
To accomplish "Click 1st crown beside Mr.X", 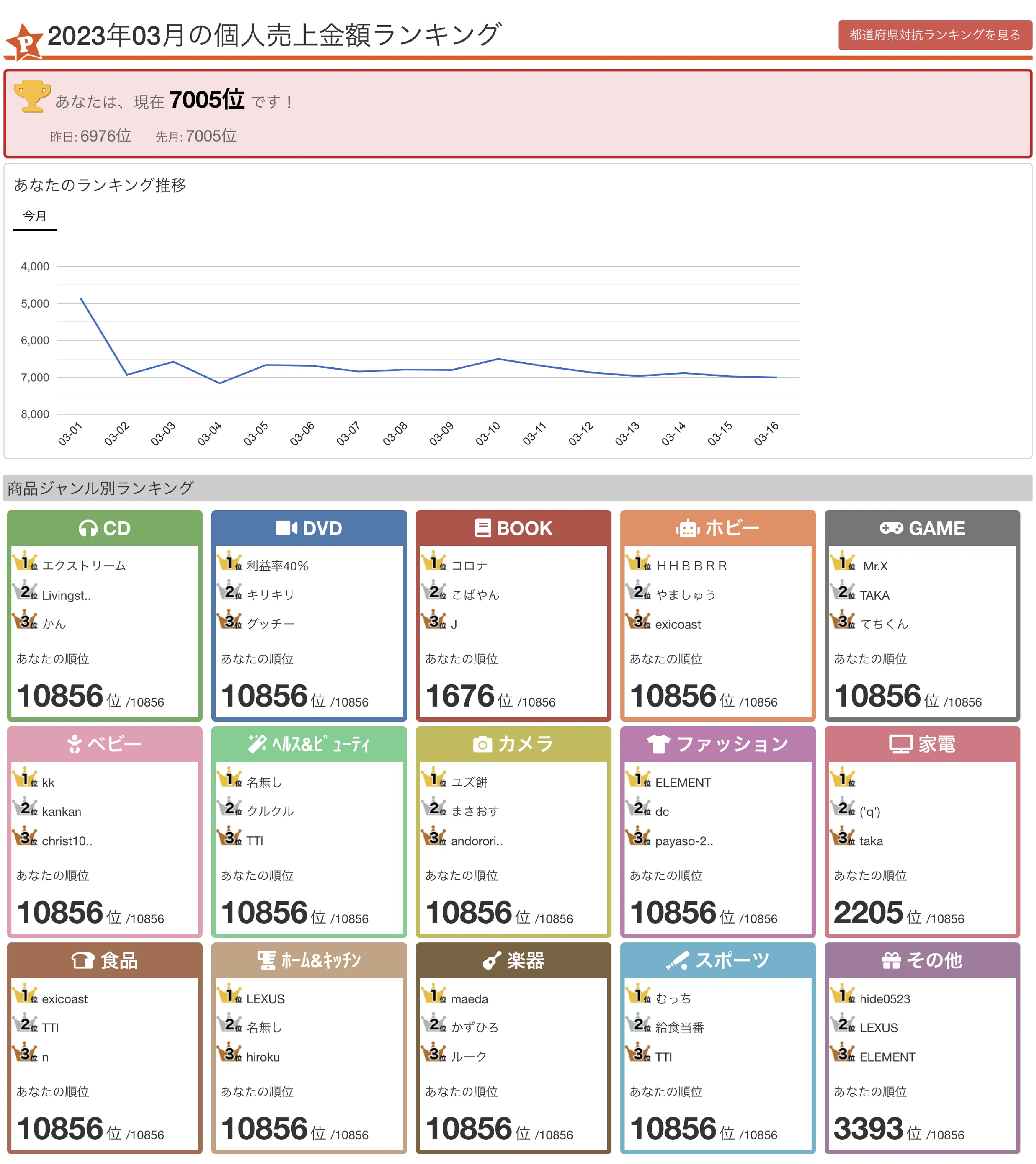I will coord(842,562).
